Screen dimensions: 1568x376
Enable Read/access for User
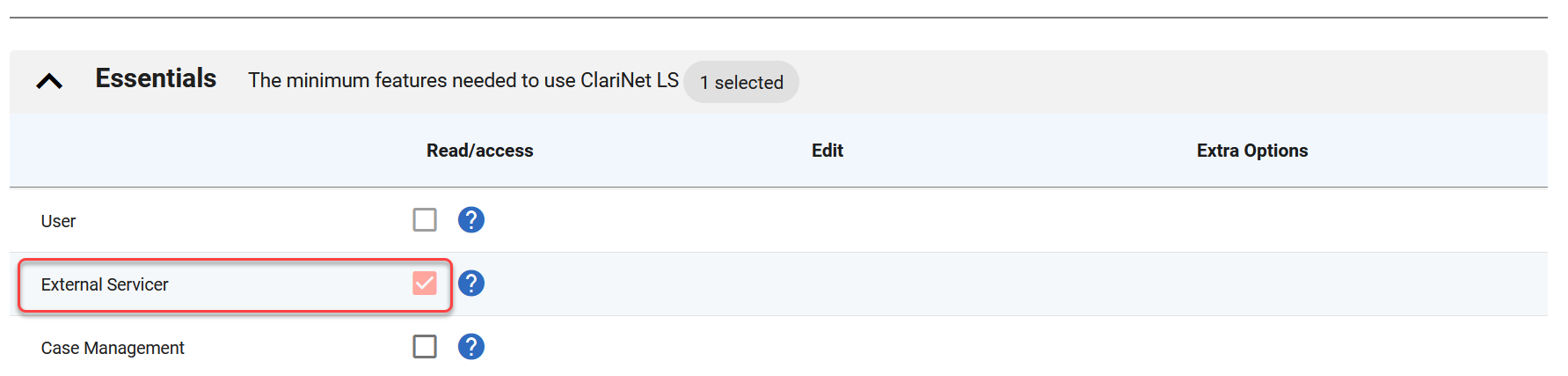425,219
